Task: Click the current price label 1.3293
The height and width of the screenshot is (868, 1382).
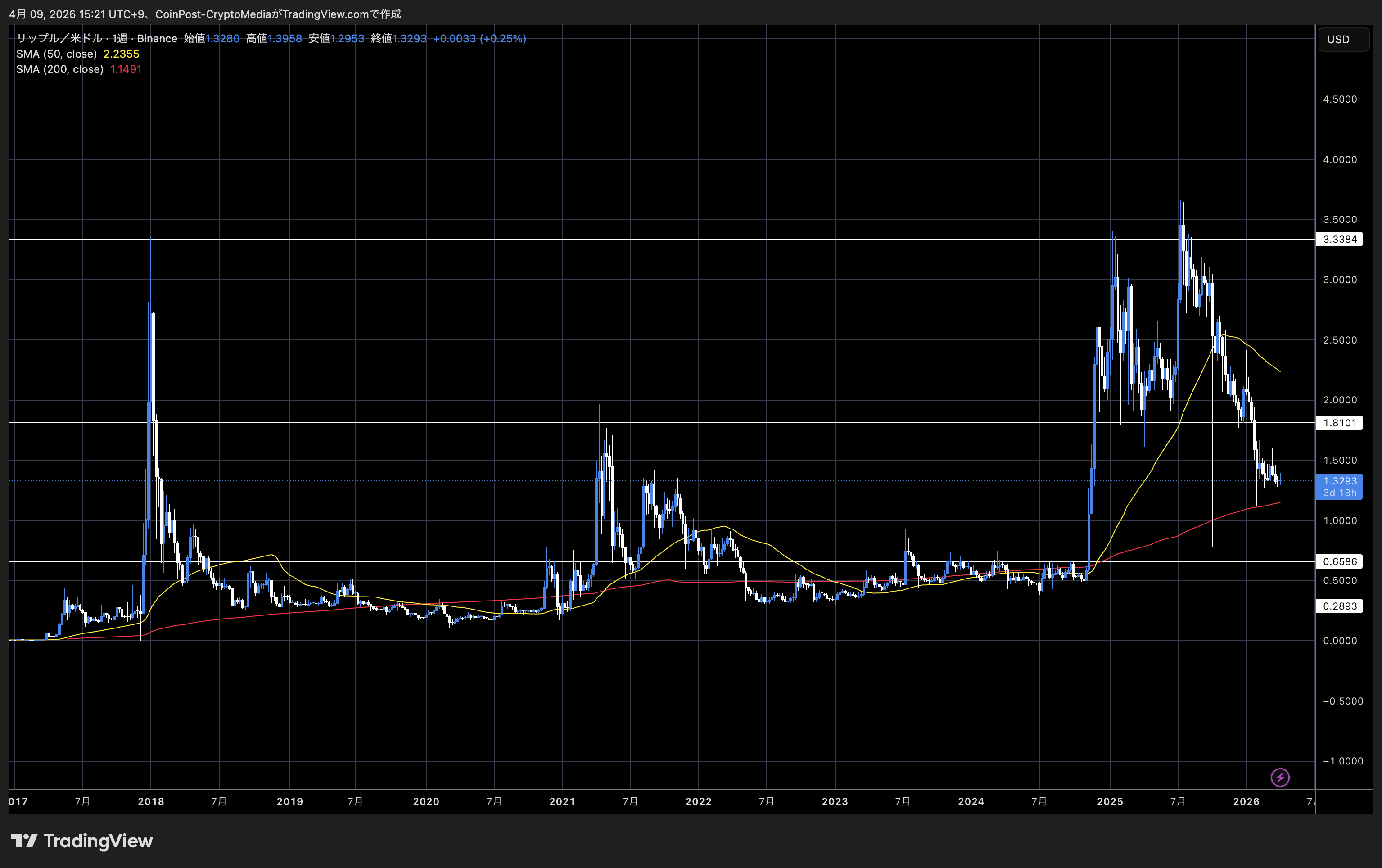Action: click(x=1340, y=481)
